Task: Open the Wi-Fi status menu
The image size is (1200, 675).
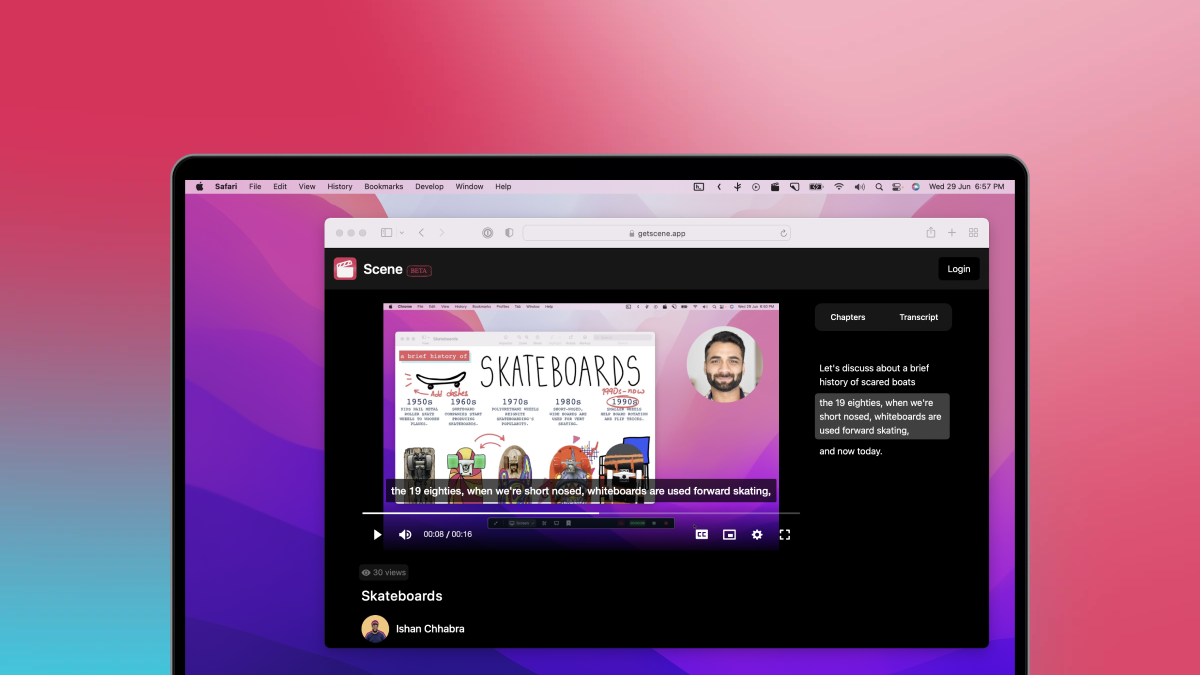Action: [x=839, y=187]
